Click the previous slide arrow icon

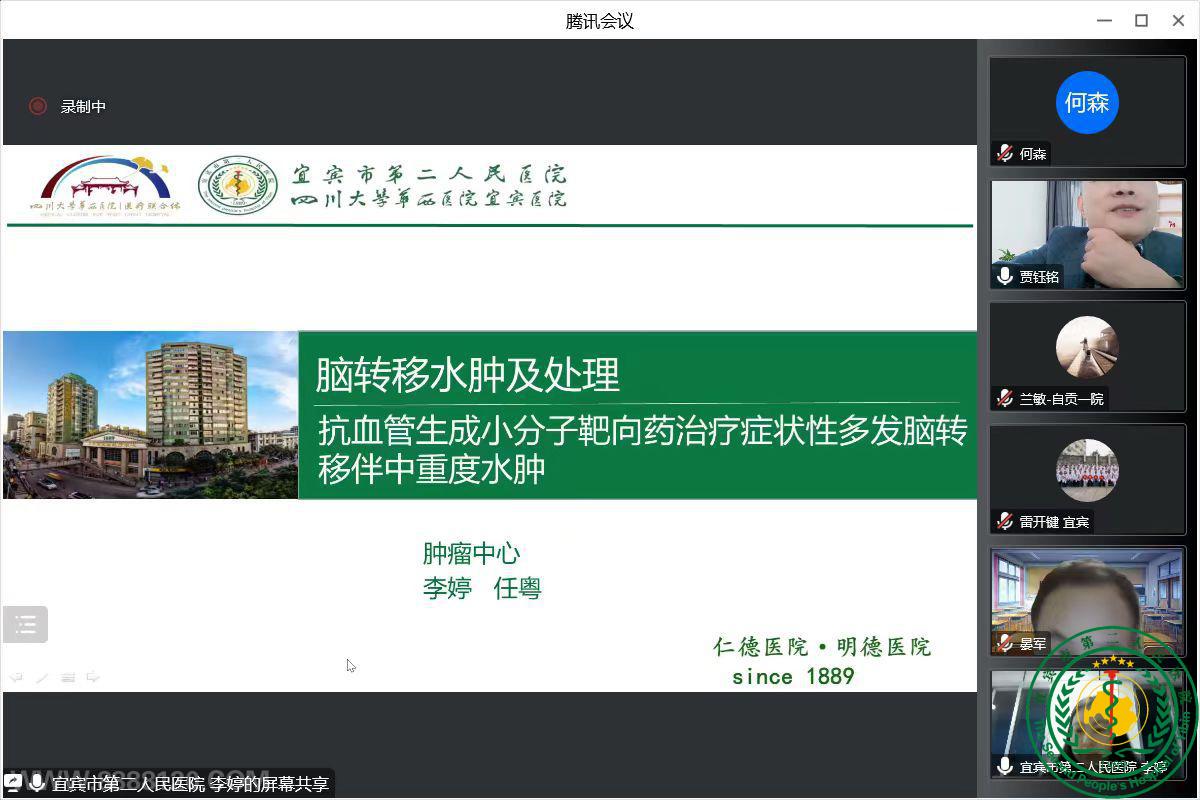coord(16,677)
